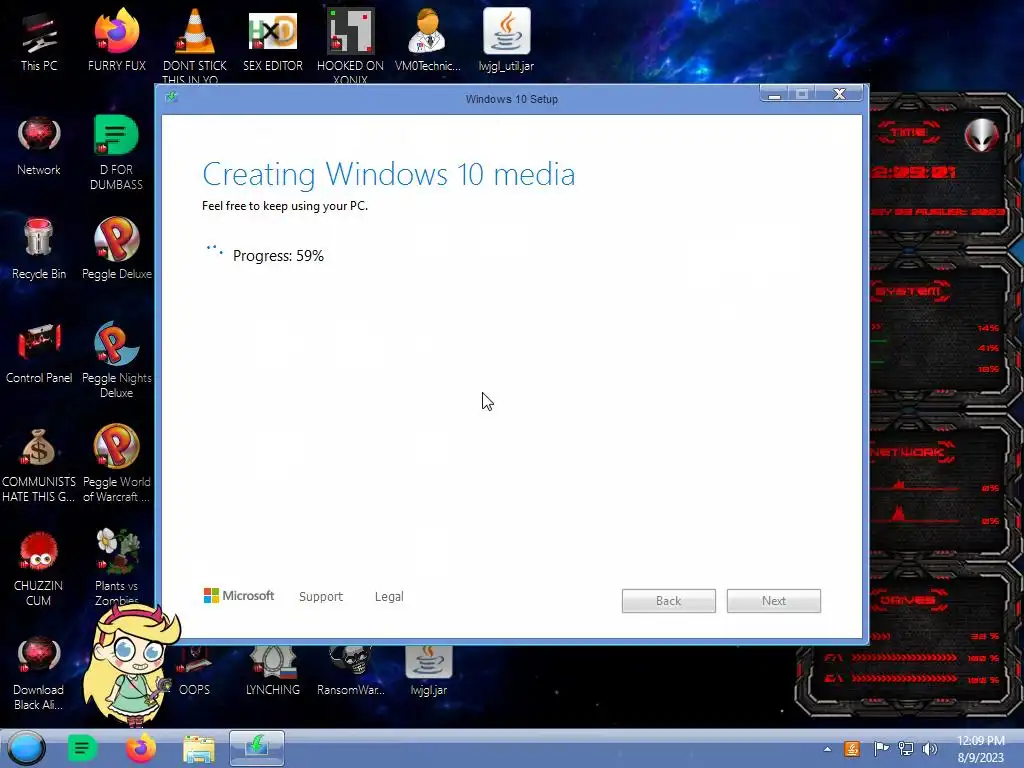Select Windows 10 Setup taskbar button
1024x768 pixels.
pos(257,748)
